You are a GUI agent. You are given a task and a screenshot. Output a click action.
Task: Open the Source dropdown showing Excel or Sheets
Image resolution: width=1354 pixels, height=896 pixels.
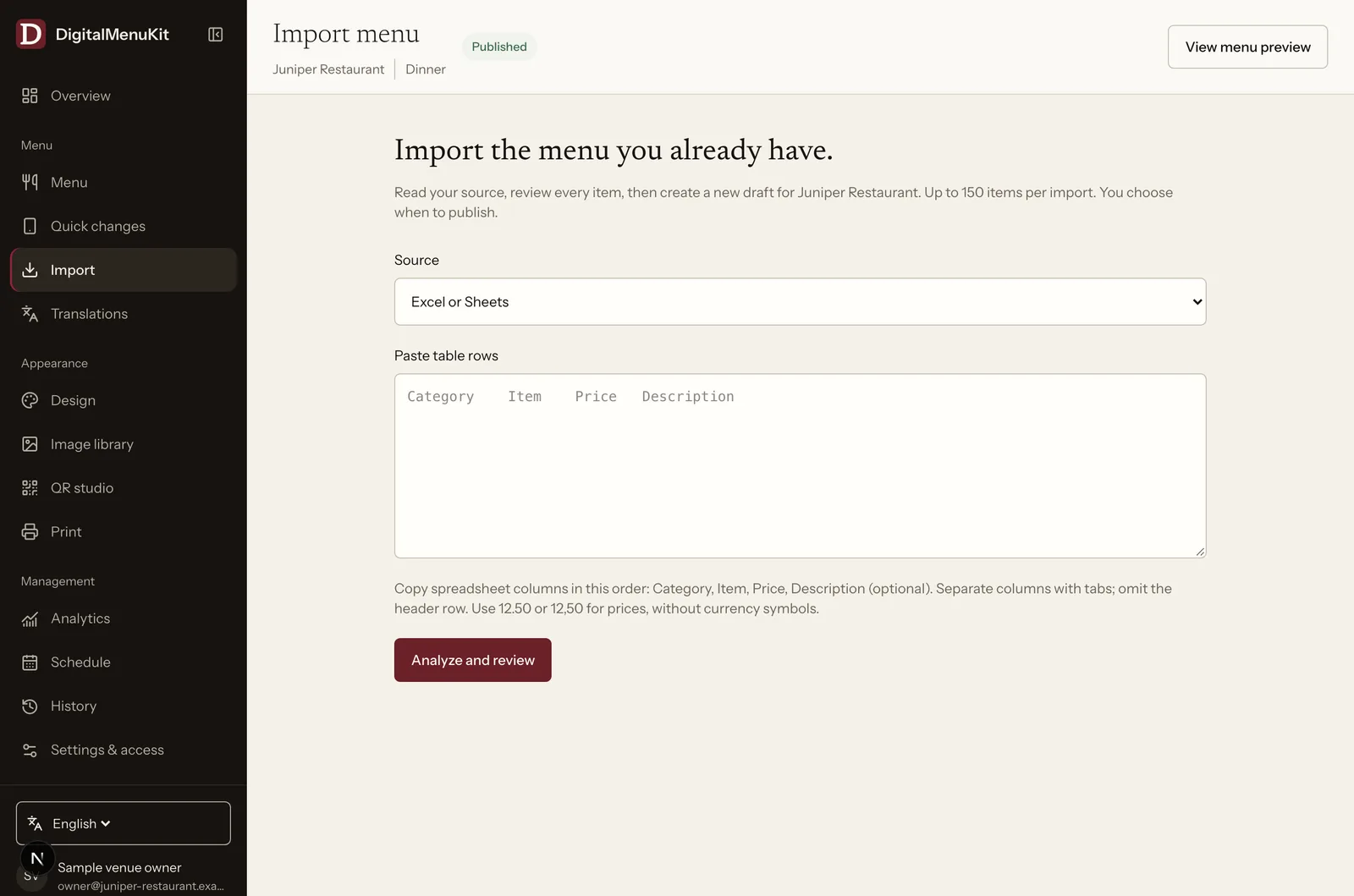pyautogui.click(x=800, y=302)
